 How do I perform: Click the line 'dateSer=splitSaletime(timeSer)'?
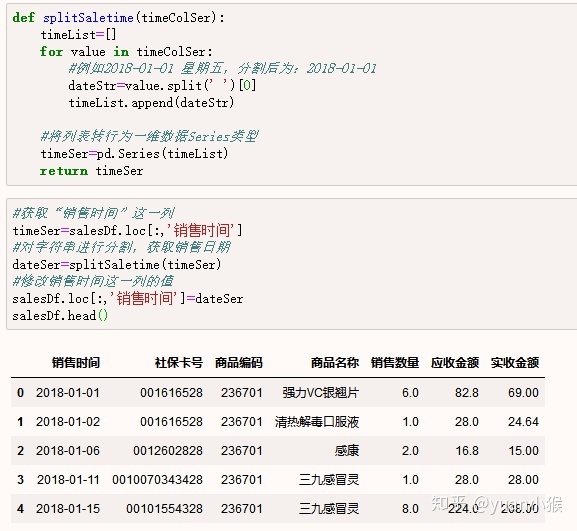(117, 264)
